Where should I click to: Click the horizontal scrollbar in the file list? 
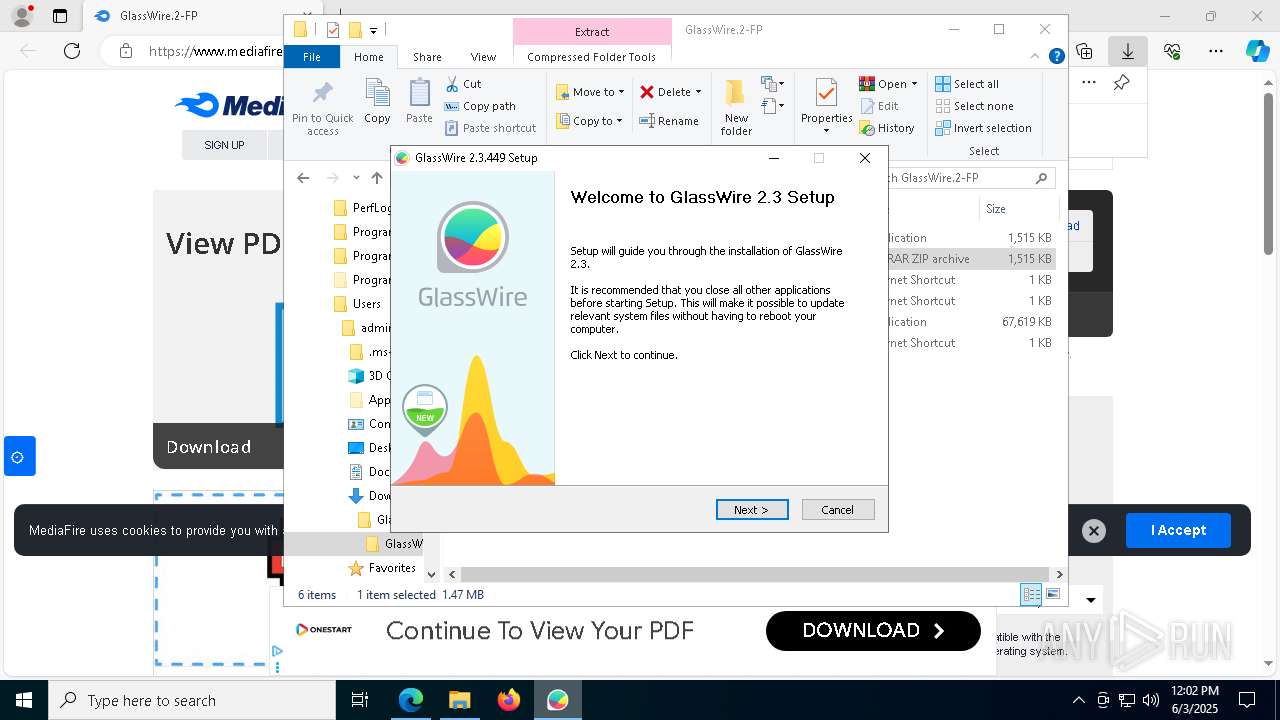click(753, 574)
